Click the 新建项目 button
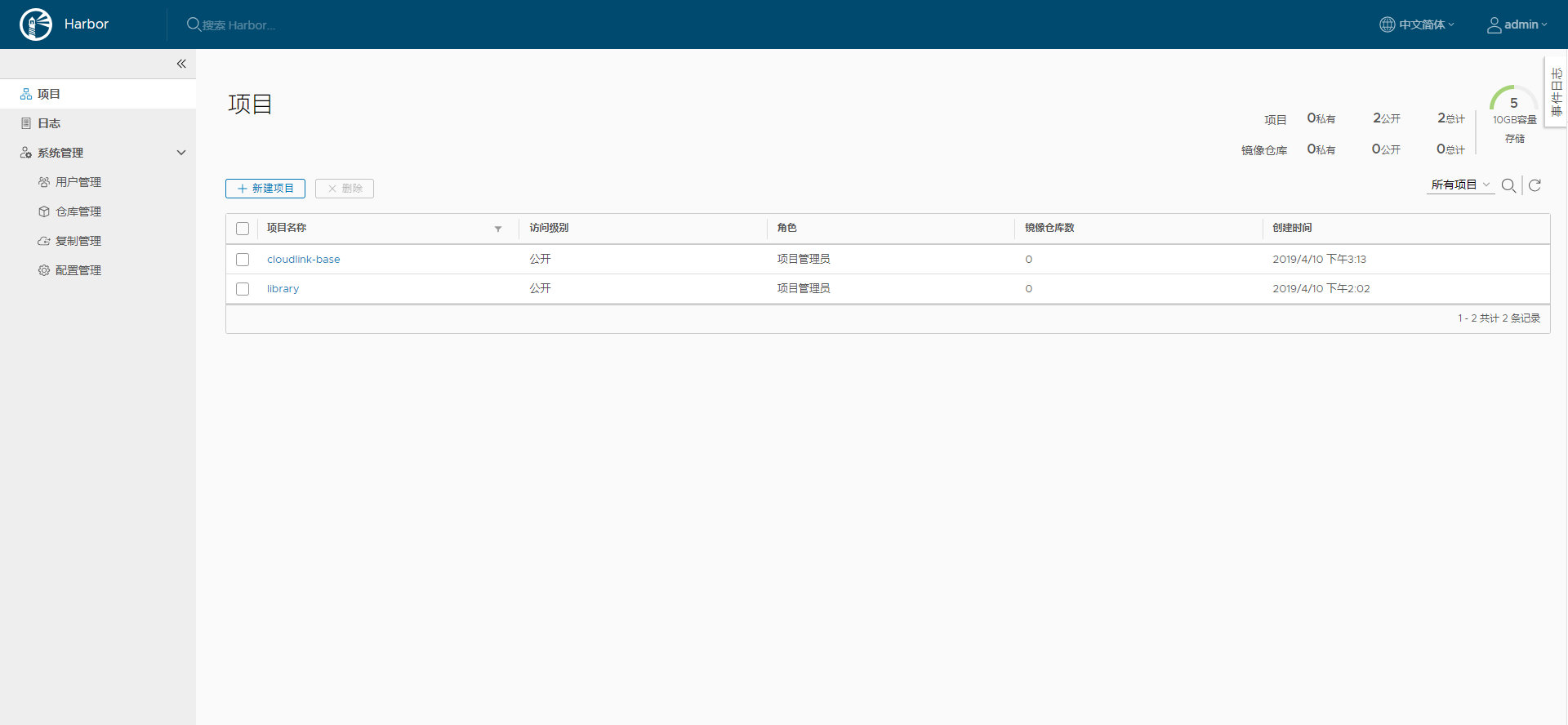Viewport: 1568px width, 725px height. click(265, 189)
